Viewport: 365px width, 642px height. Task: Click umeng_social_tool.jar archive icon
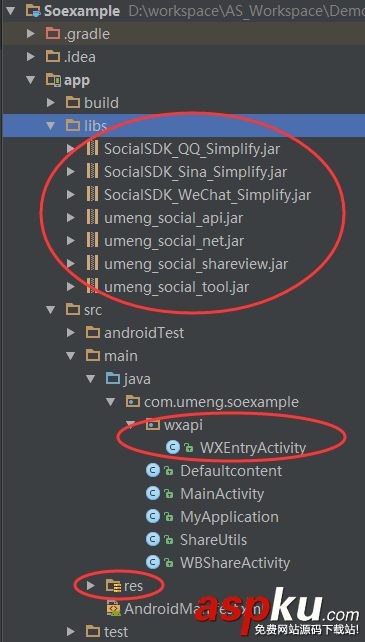(93, 286)
